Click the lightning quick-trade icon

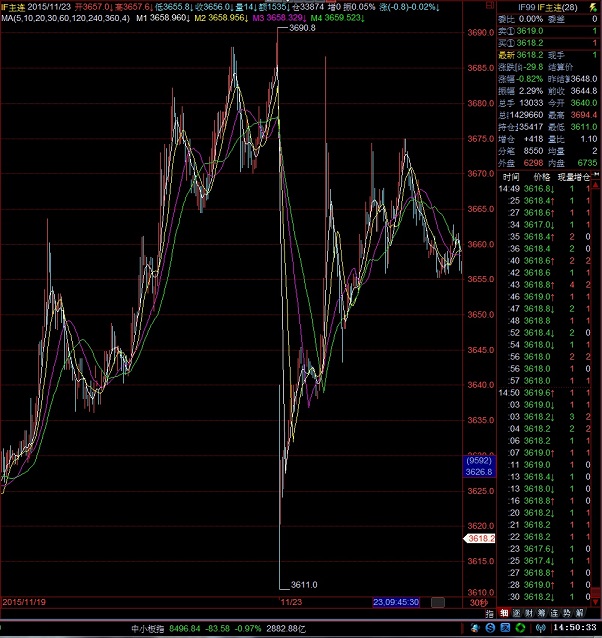pyautogui.click(x=593, y=7)
